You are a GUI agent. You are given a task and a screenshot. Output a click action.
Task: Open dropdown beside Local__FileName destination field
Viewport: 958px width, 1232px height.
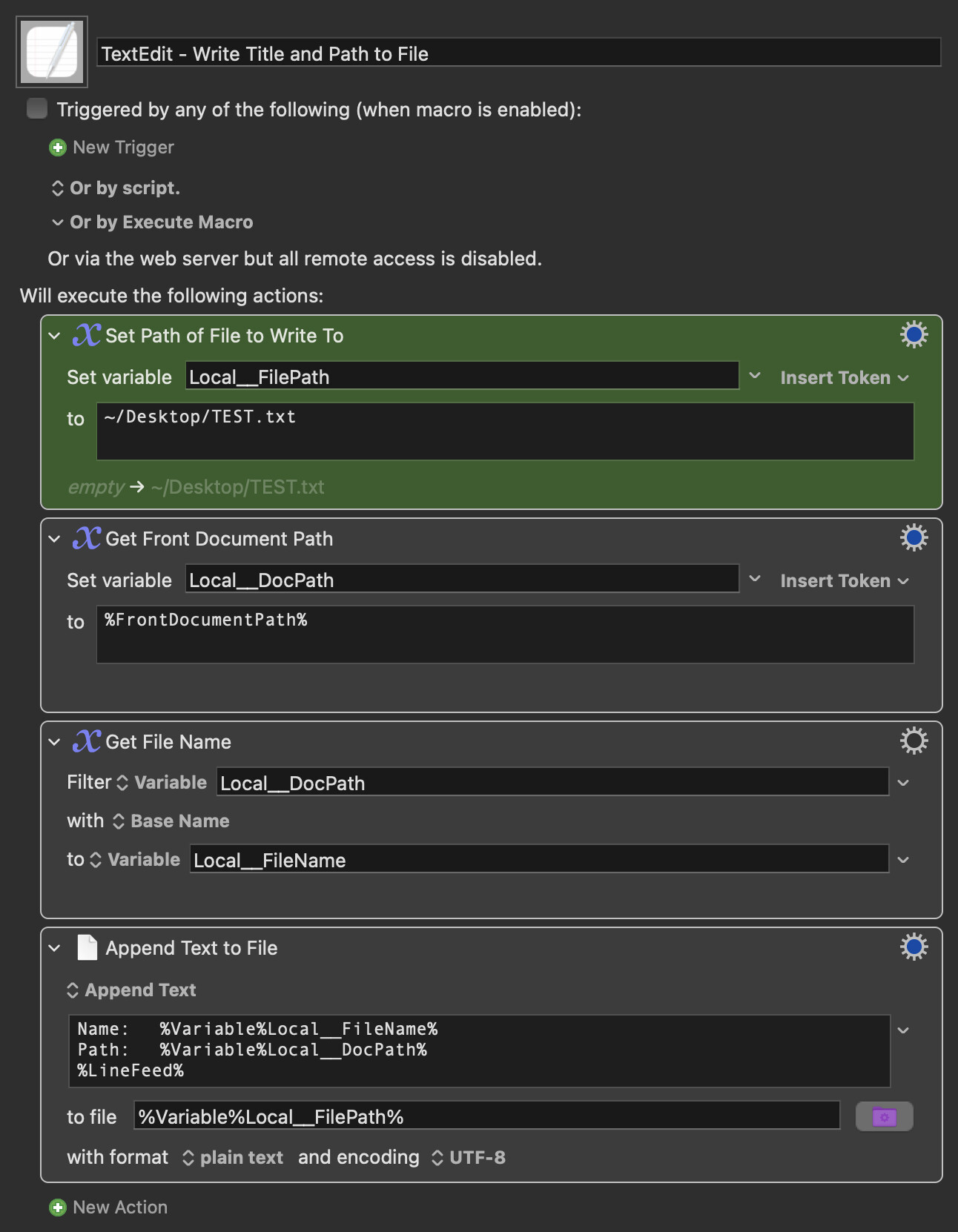903,860
